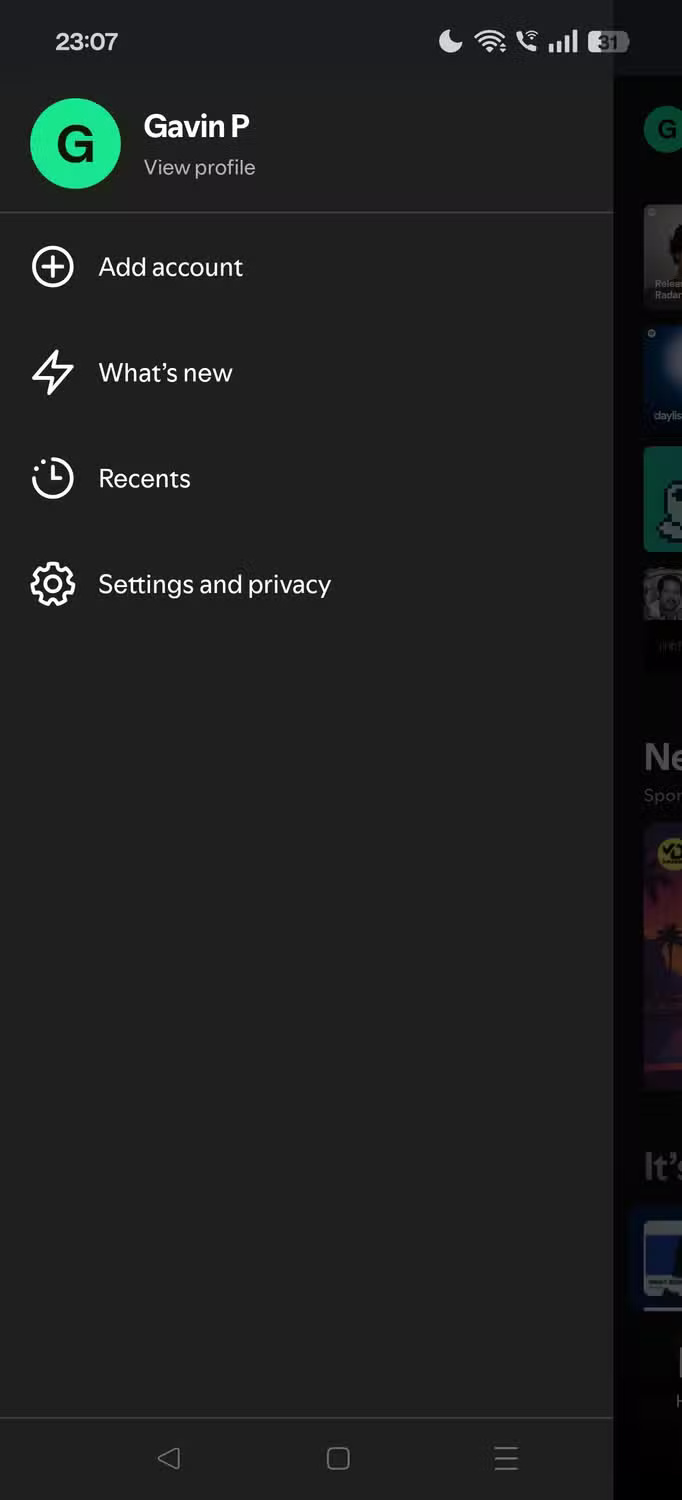The width and height of the screenshot is (682, 1500).
Task: Open the Add account plus icon
Action: point(52,266)
